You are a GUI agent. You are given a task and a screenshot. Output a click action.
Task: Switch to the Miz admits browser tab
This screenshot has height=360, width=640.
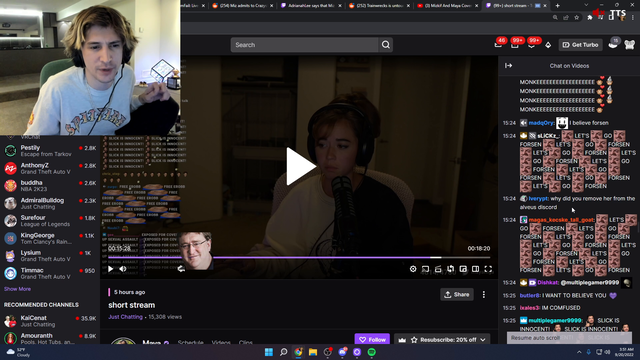point(242,6)
